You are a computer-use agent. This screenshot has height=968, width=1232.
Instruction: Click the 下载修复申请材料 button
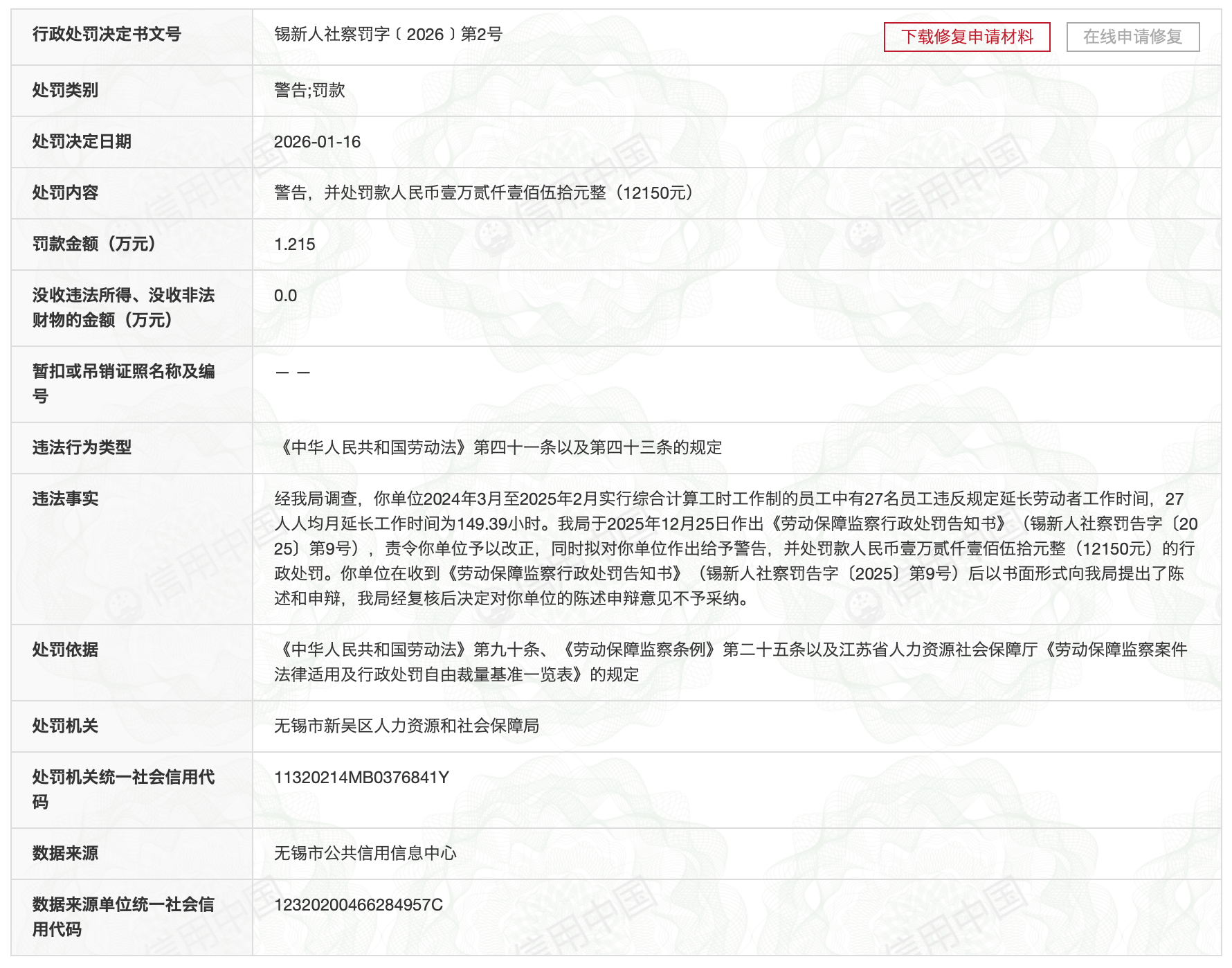tap(966, 37)
